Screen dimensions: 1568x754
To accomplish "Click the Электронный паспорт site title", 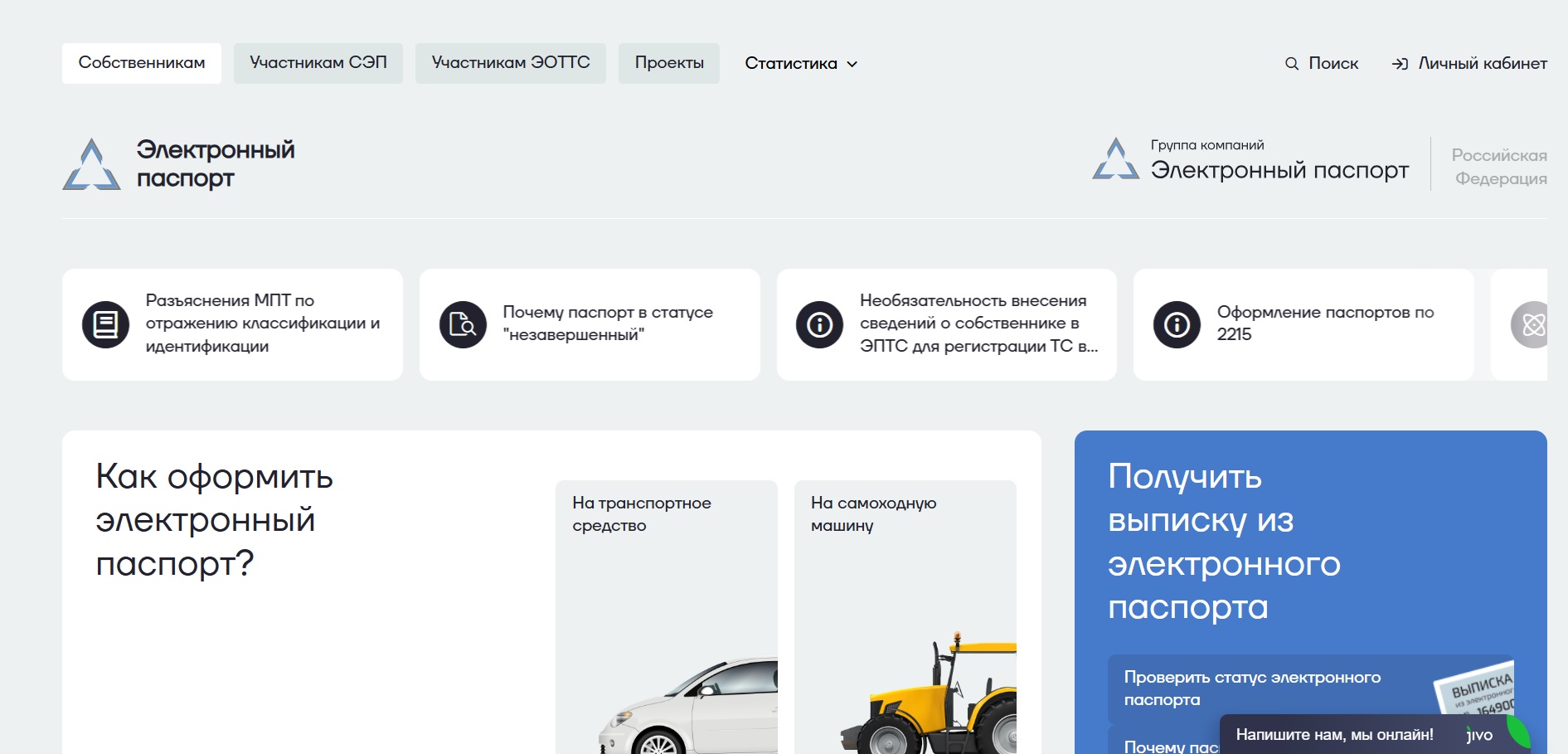I will click(x=216, y=163).
